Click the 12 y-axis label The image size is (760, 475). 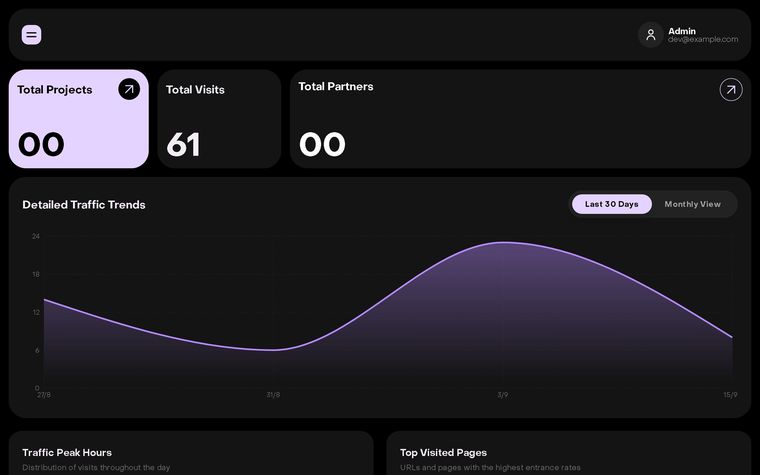click(x=36, y=313)
